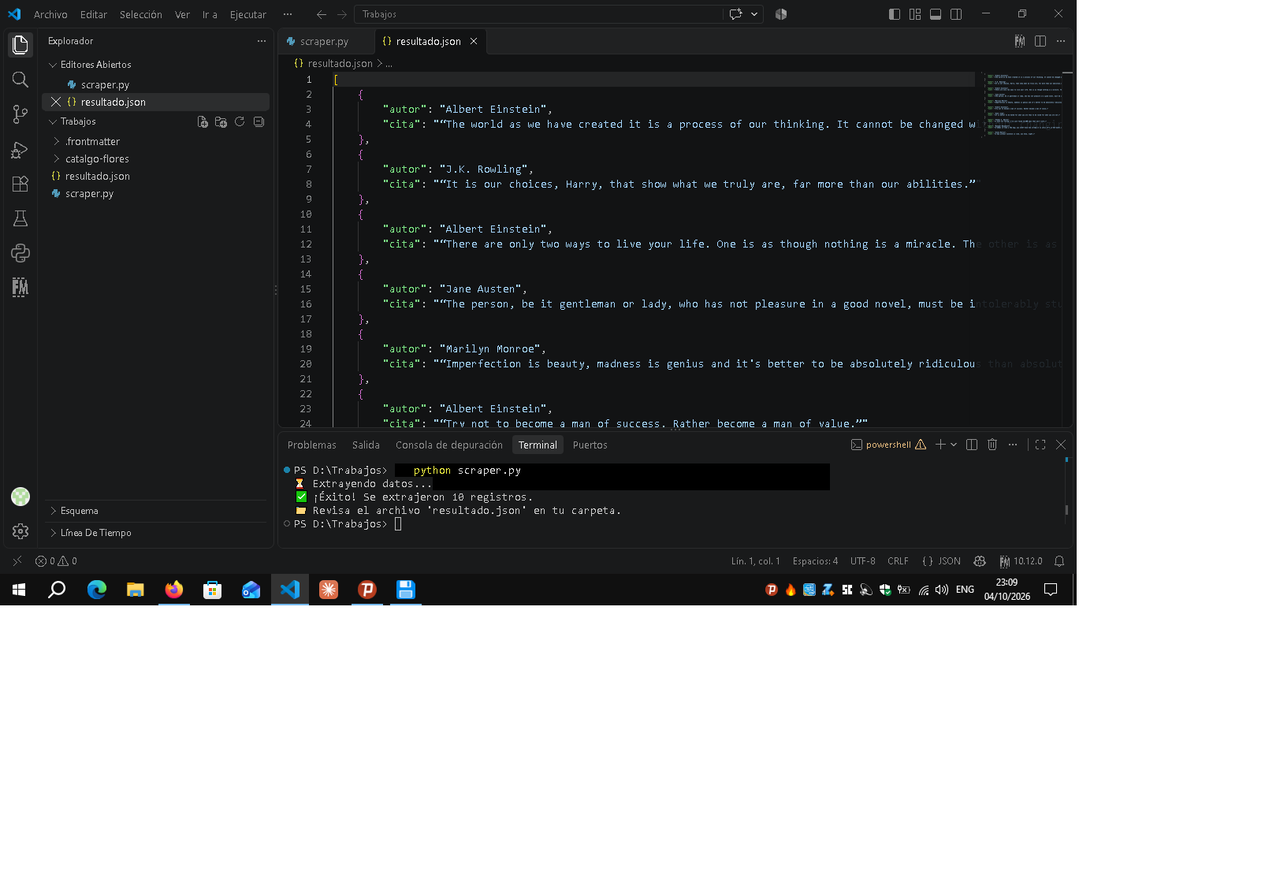Click the Trabajos command center search box

pyautogui.click(x=538, y=14)
